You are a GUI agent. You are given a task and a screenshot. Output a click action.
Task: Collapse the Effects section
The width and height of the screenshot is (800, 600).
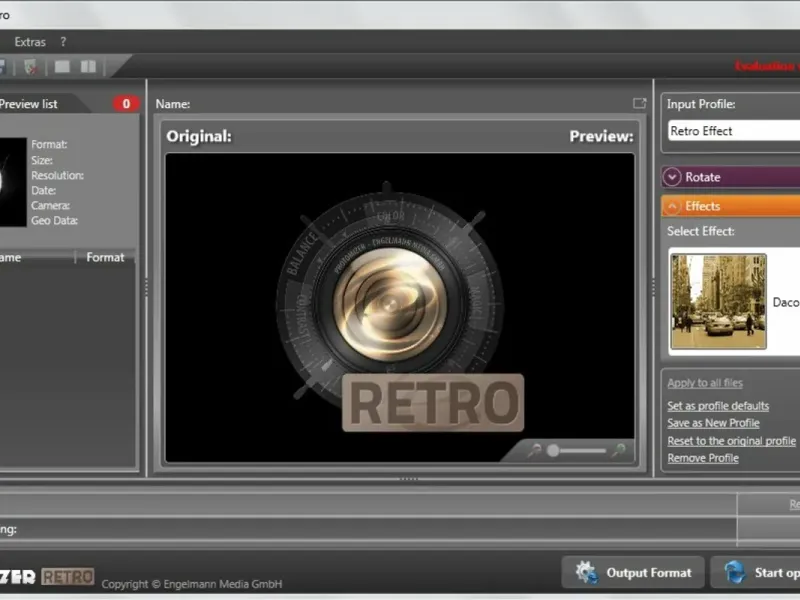pos(731,206)
